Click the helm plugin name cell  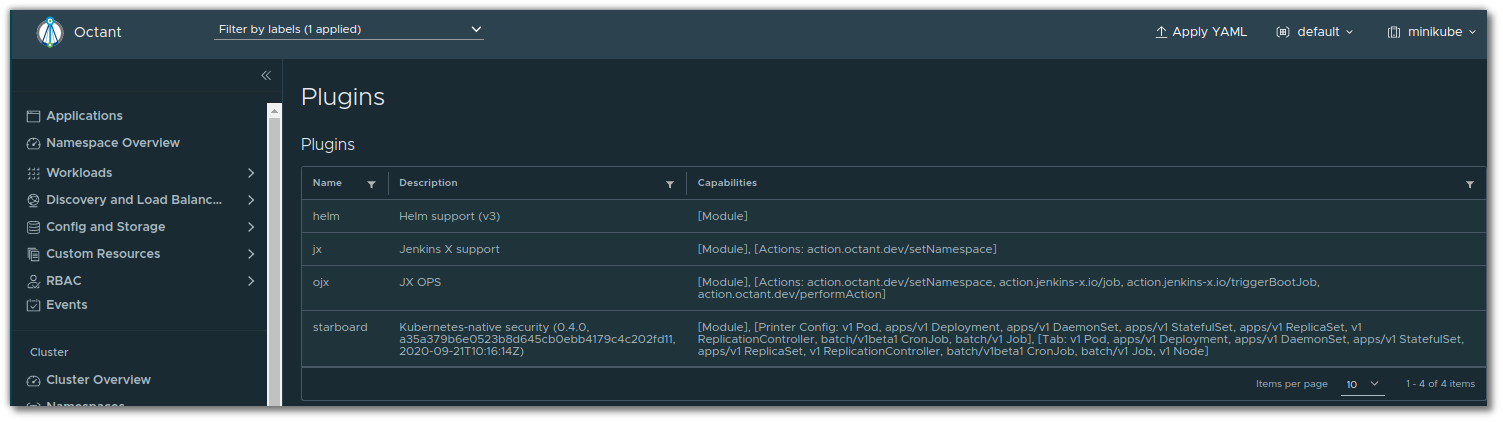pos(326,216)
